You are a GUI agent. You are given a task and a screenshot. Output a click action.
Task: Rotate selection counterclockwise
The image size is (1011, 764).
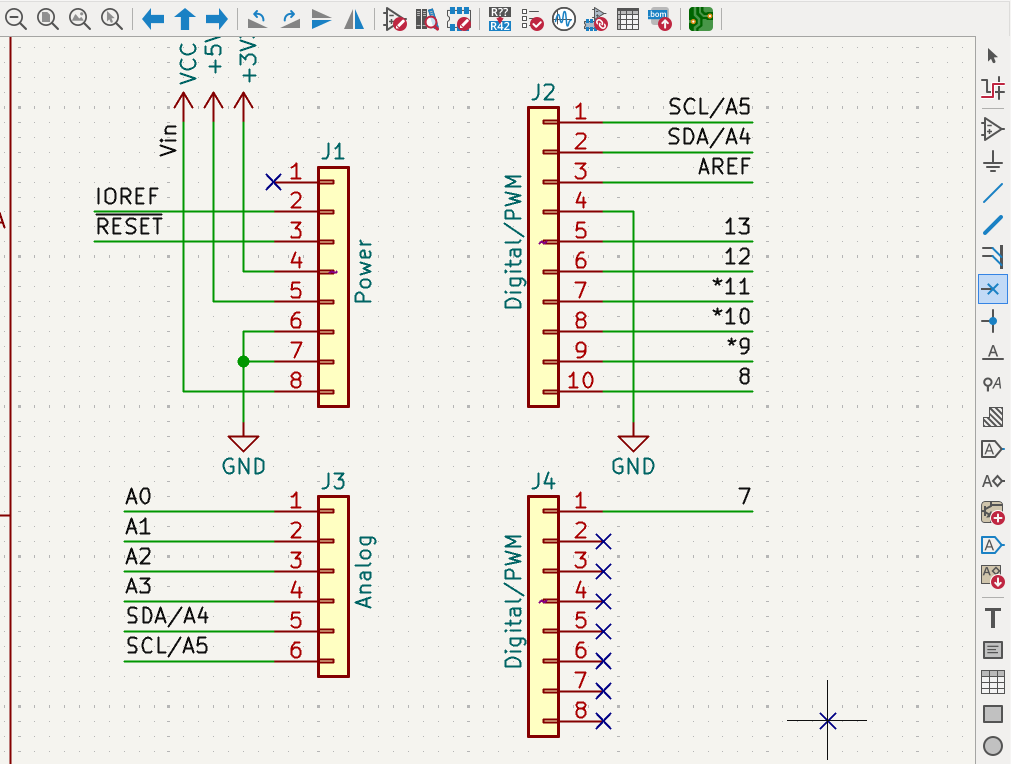pos(257,18)
